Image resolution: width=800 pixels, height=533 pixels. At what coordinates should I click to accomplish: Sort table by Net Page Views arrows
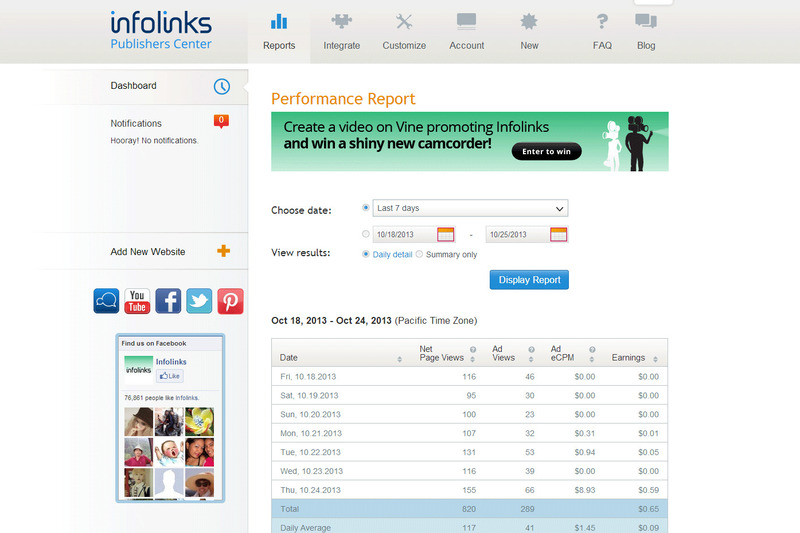point(472,360)
